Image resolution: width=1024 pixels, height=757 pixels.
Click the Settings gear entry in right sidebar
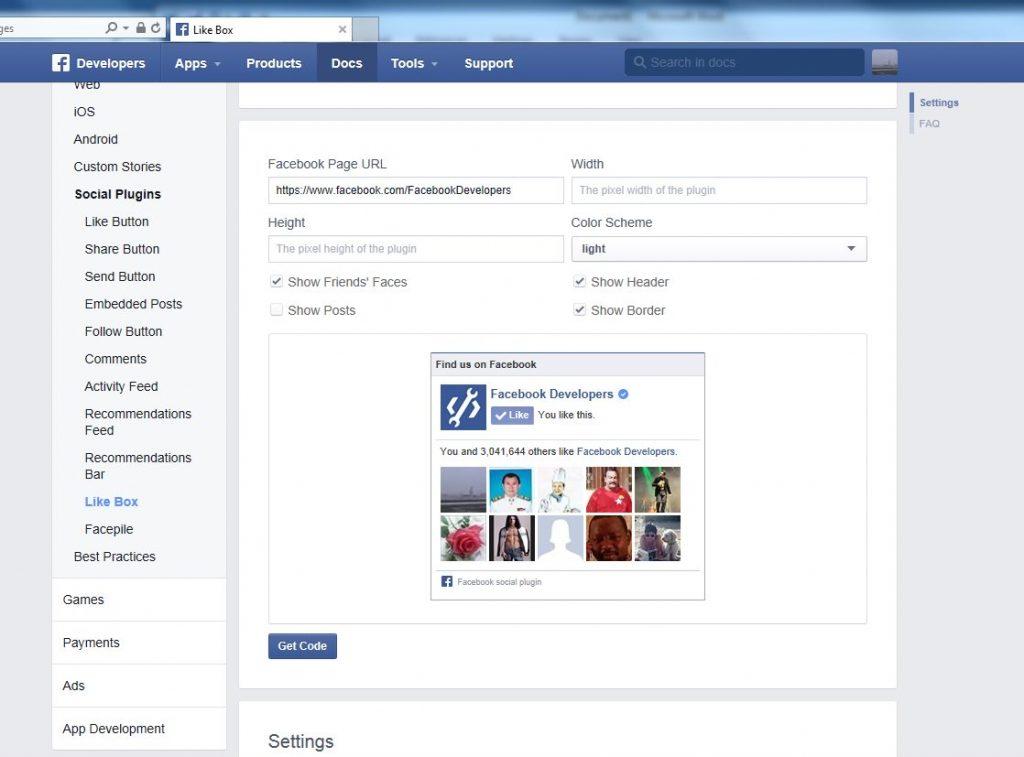pyautogui.click(x=938, y=102)
